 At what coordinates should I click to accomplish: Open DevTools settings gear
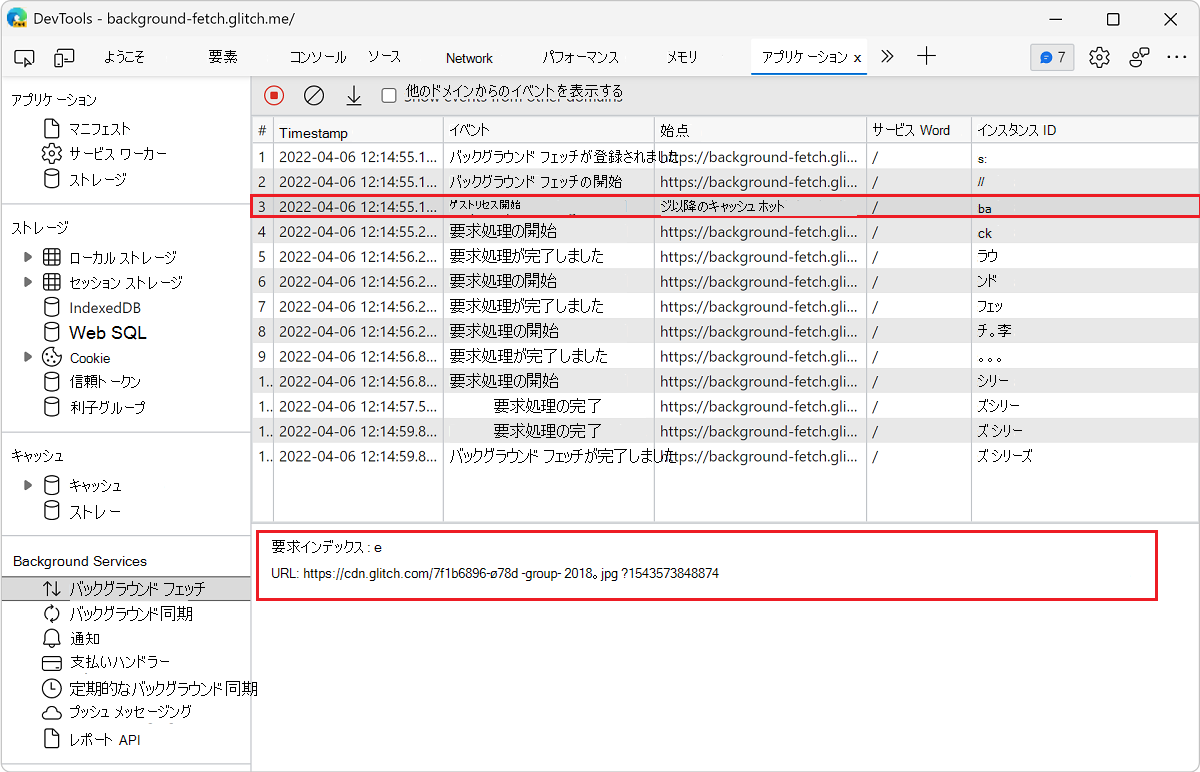click(x=1099, y=57)
